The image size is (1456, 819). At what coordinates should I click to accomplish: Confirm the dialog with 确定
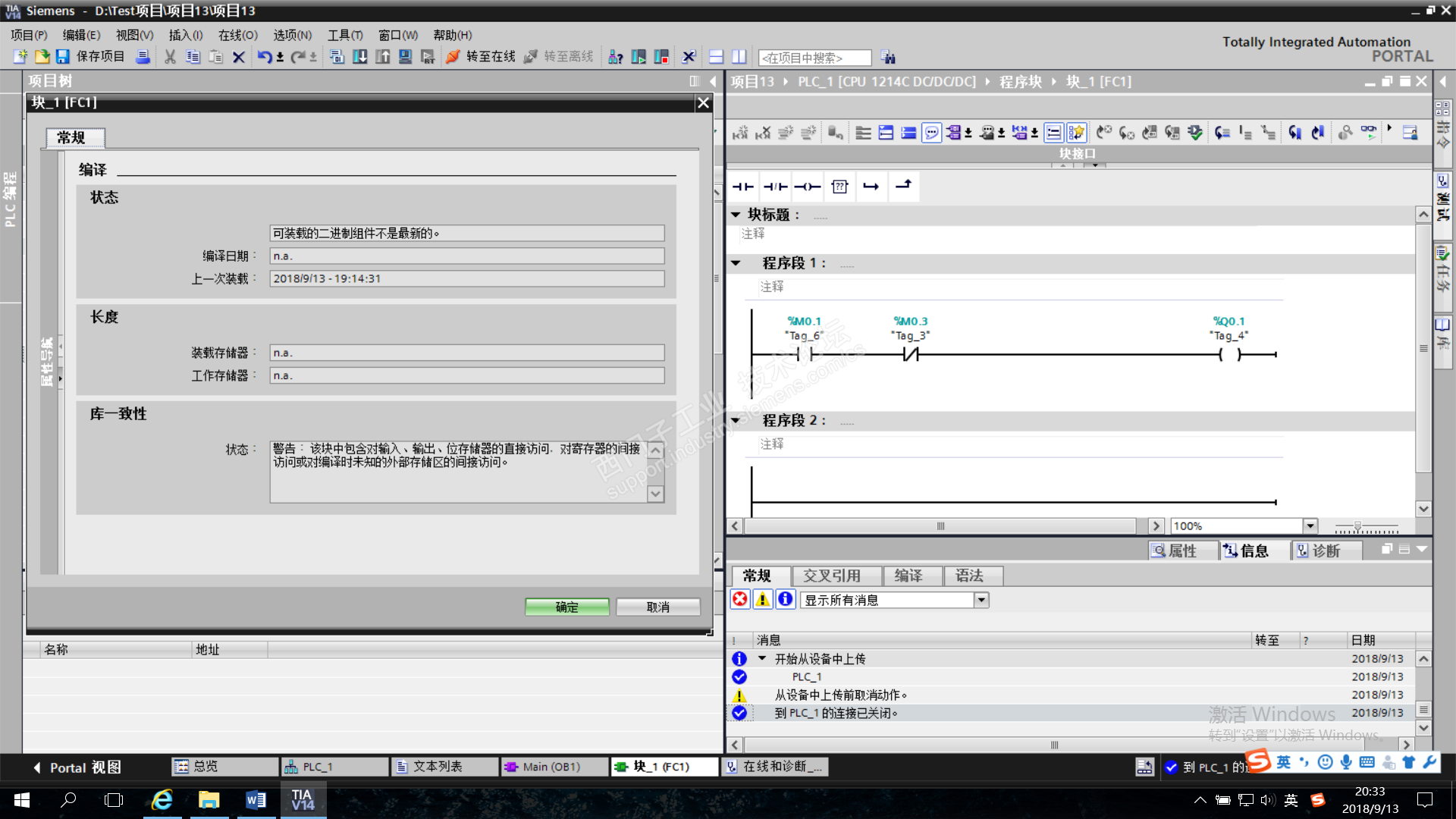point(566,607)
